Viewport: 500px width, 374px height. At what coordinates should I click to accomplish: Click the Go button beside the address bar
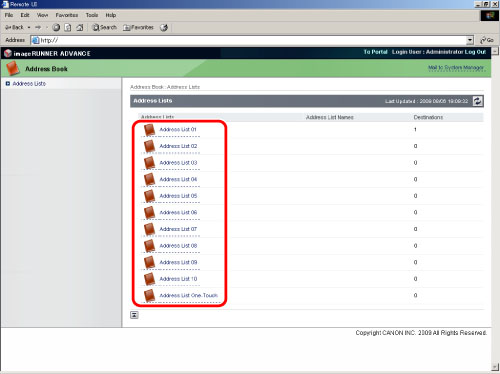point(487,40)
